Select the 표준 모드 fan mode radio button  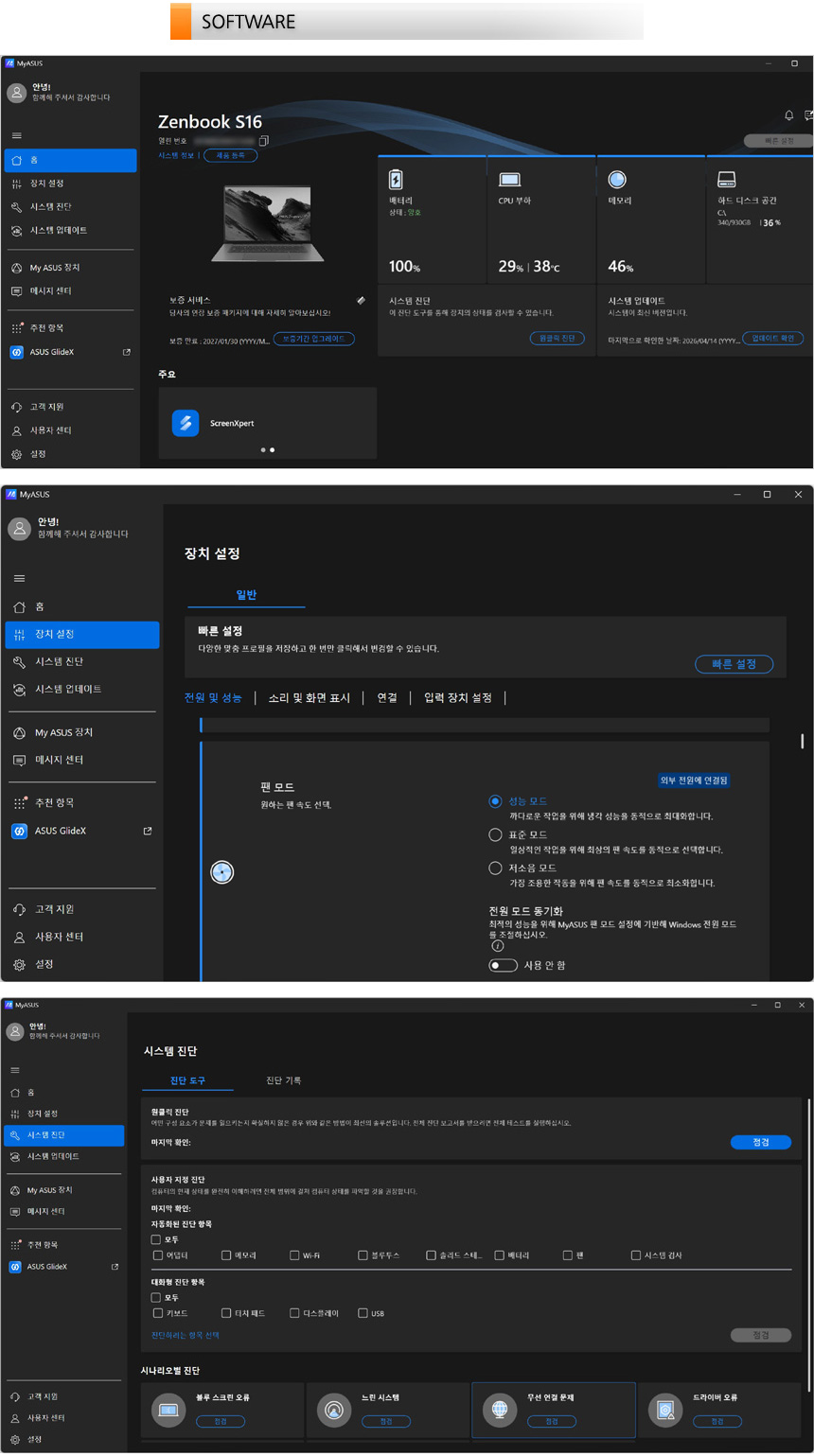click(x=495, y=835)
